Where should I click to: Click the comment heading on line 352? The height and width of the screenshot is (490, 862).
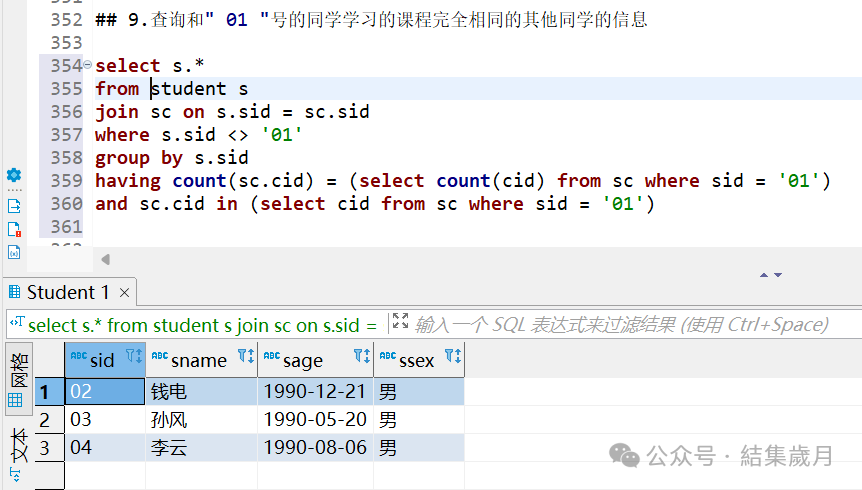371,20
